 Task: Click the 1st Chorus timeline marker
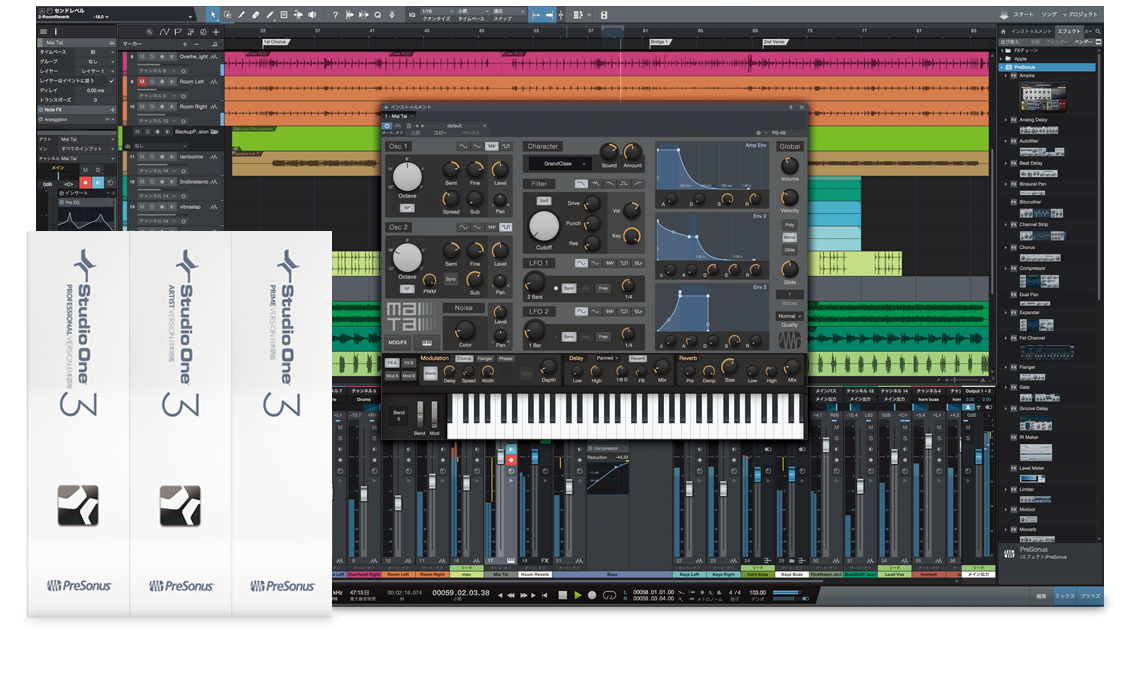275,42
